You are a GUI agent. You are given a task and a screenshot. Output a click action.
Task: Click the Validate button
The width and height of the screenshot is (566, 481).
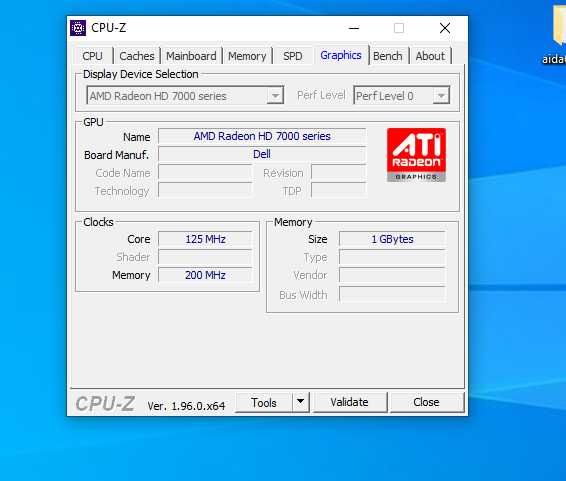click(x=349, y=402)
